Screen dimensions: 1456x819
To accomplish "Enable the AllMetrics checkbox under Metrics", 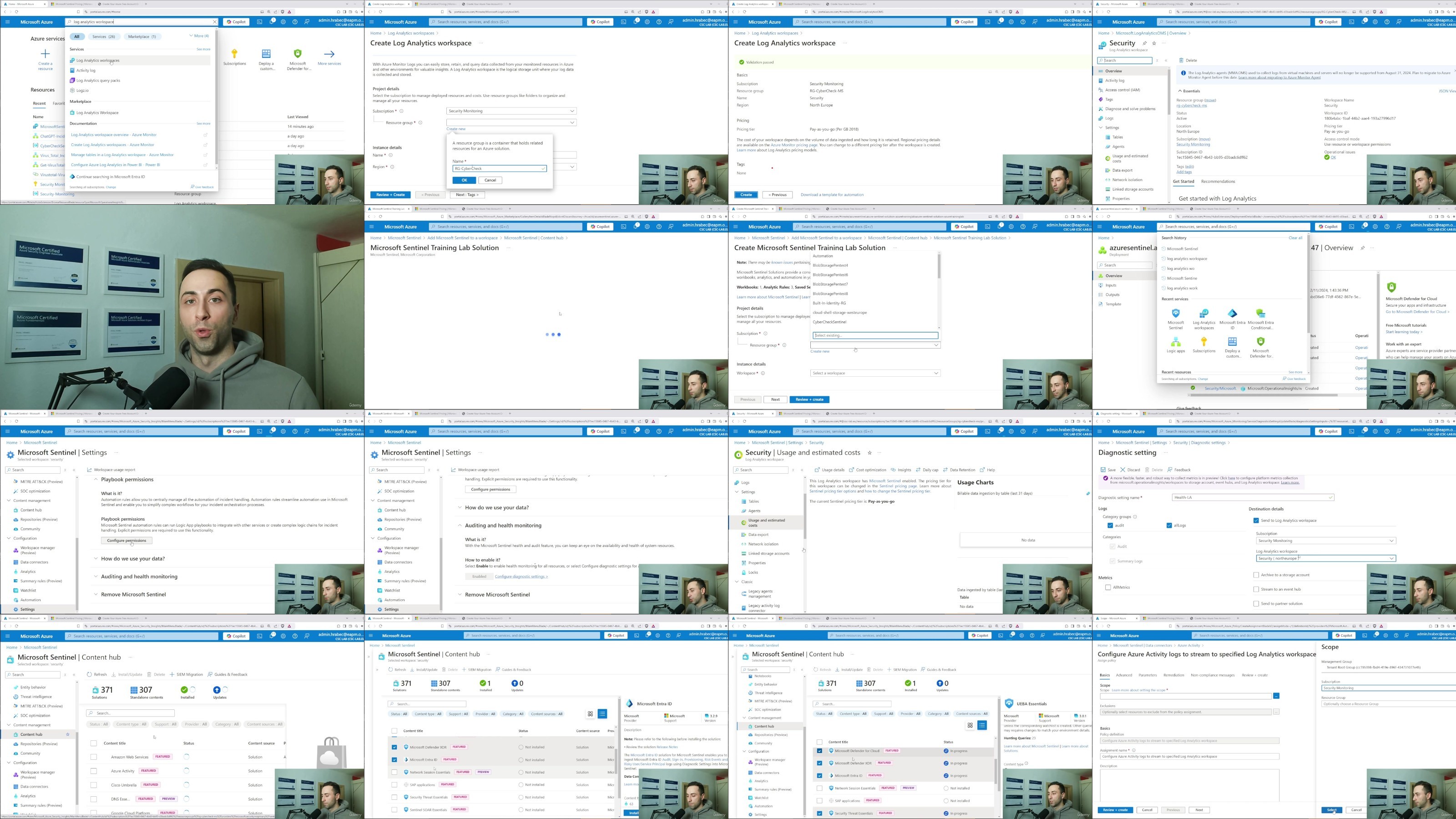I will tap(1108, 587).
